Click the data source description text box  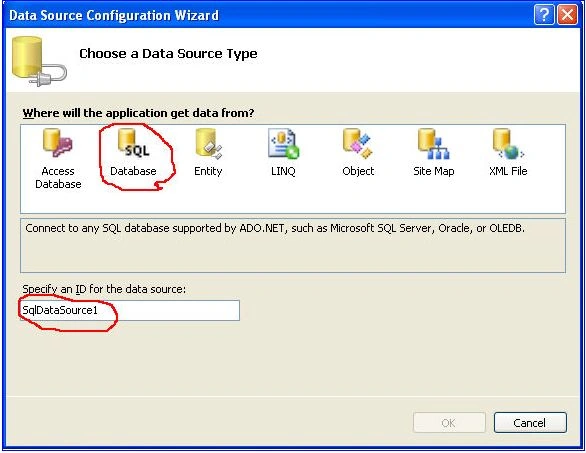tap(293, 246)
